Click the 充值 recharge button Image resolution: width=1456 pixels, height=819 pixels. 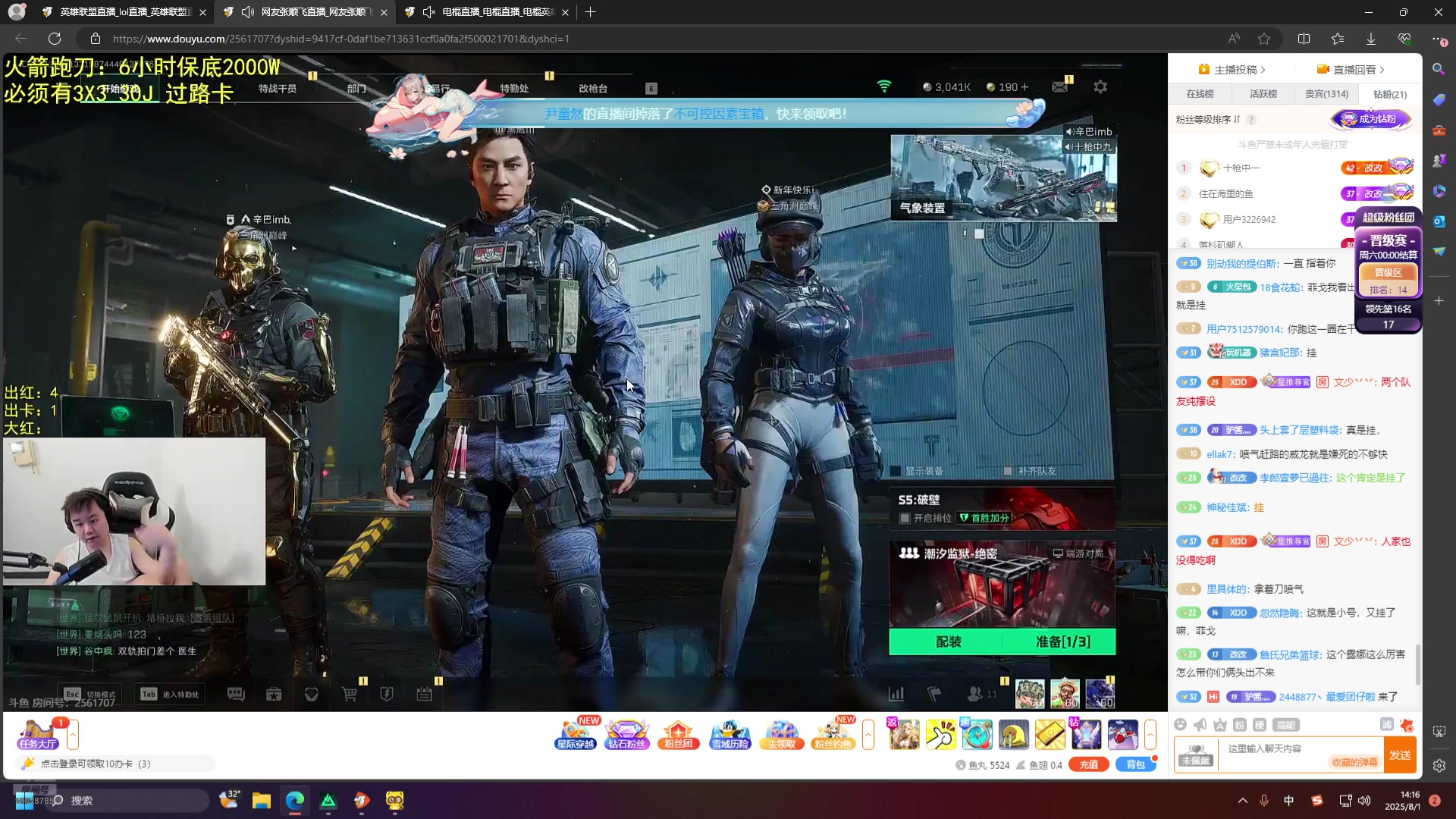click(1089, 764)
